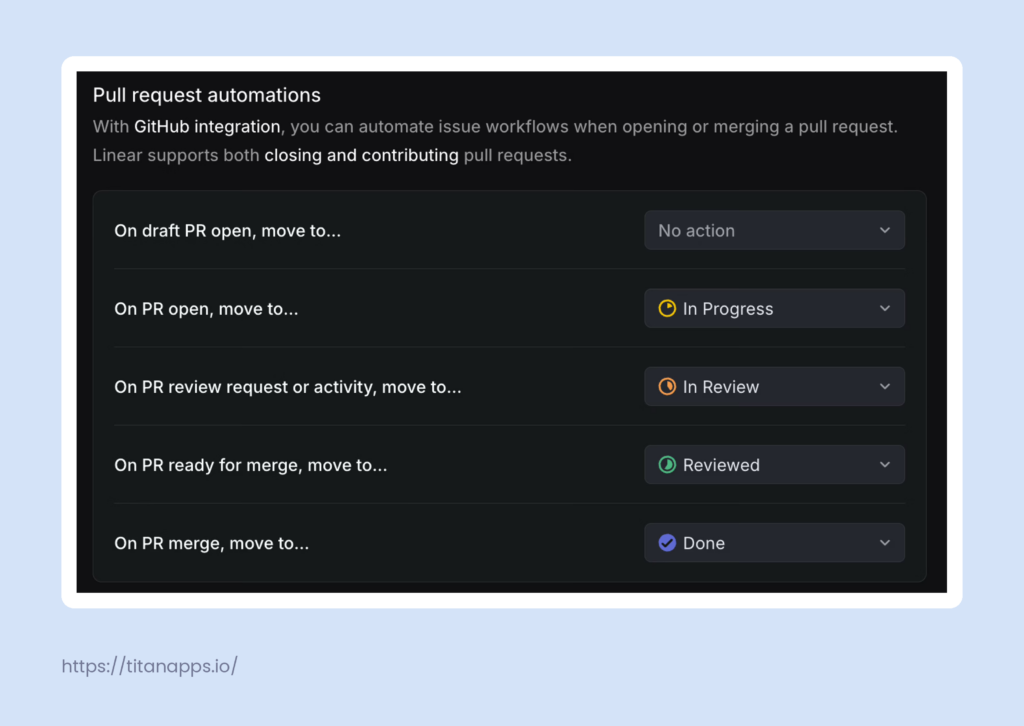This screenshot has height=726, width=1024.
Task: Click the purple Done checkmark icon
Action: tap(667, 543)
